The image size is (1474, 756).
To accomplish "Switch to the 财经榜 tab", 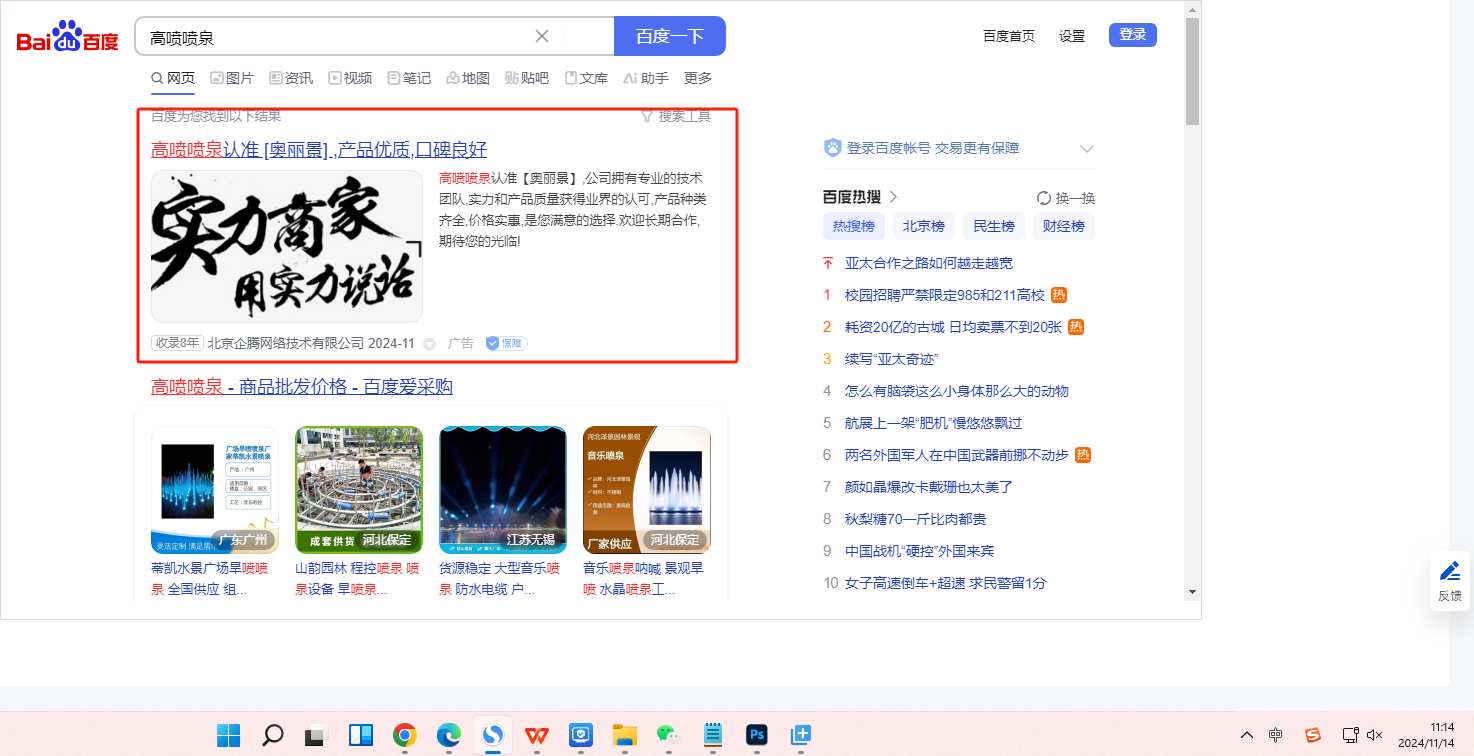I will coord(1064,226).
